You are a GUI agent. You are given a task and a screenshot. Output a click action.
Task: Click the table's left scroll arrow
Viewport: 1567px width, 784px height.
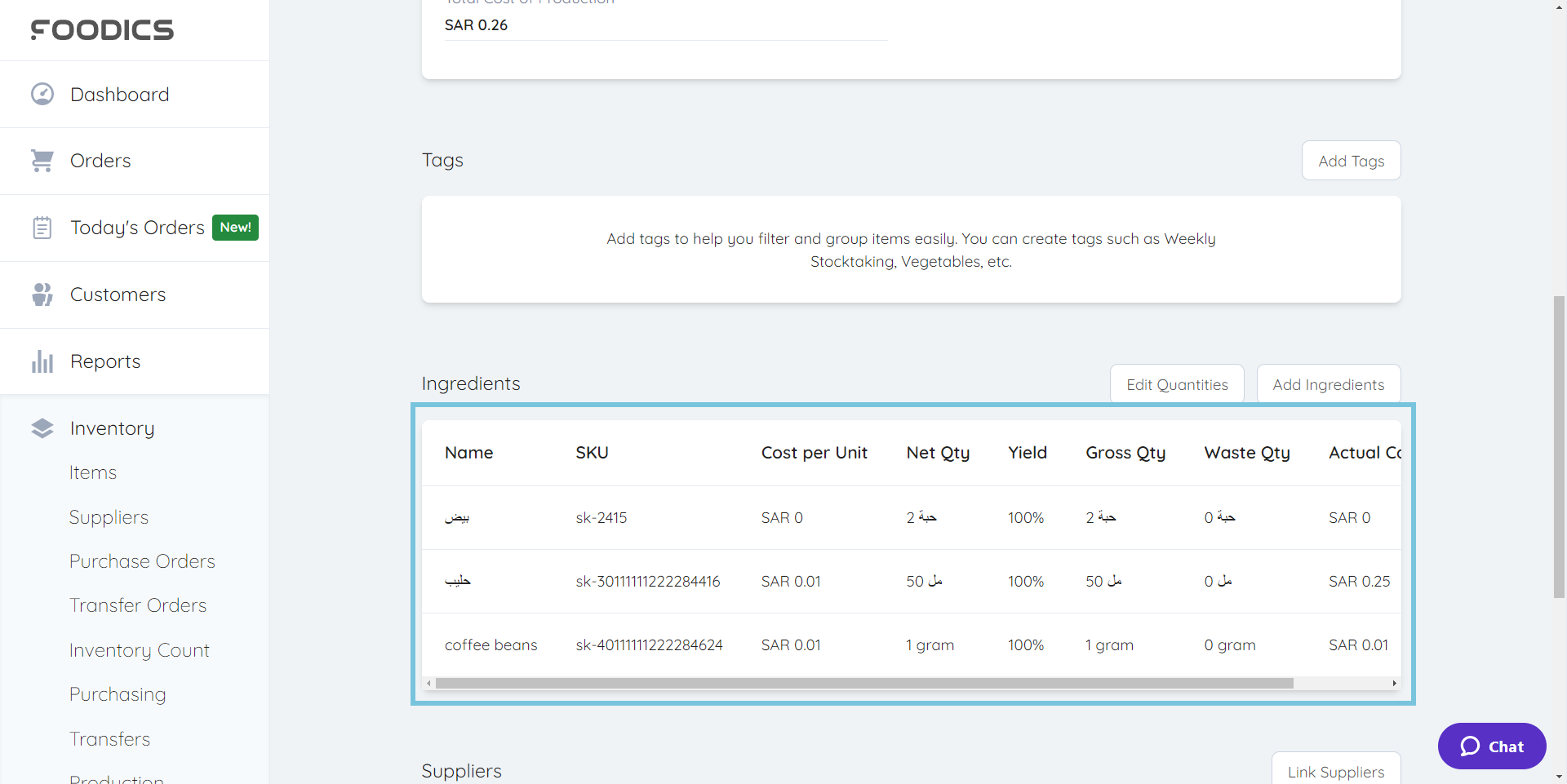(428, 684)
